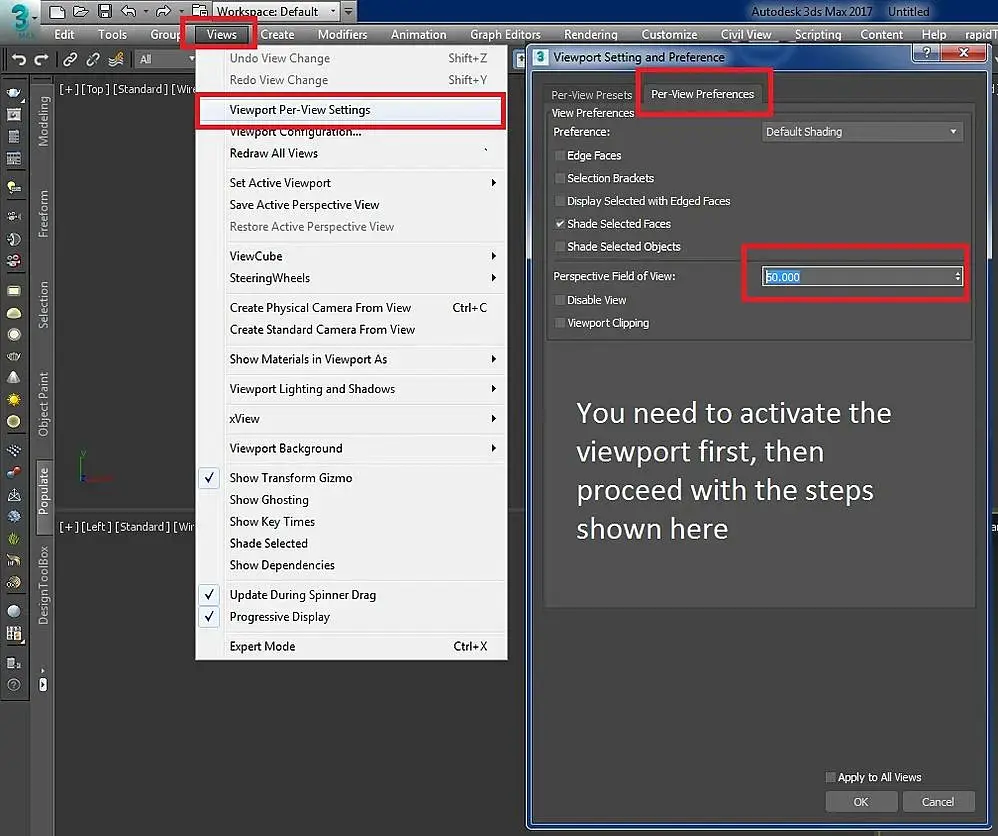Enable the Edge Faces checkbox
This screenshot has width=998, height=836.
[560, 155]
